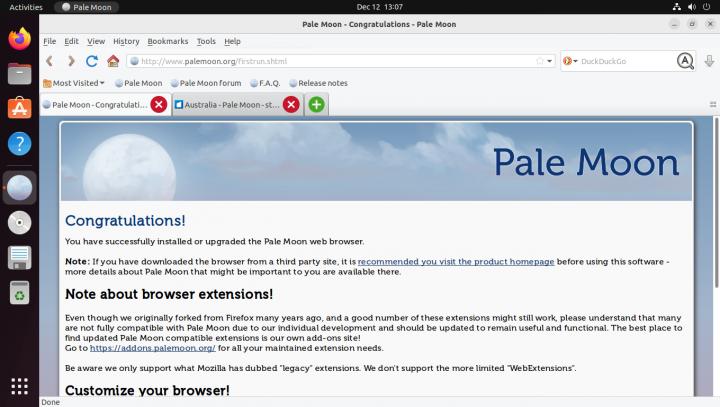Close the Pale Moon Congratulations tab

click(158, 104)
